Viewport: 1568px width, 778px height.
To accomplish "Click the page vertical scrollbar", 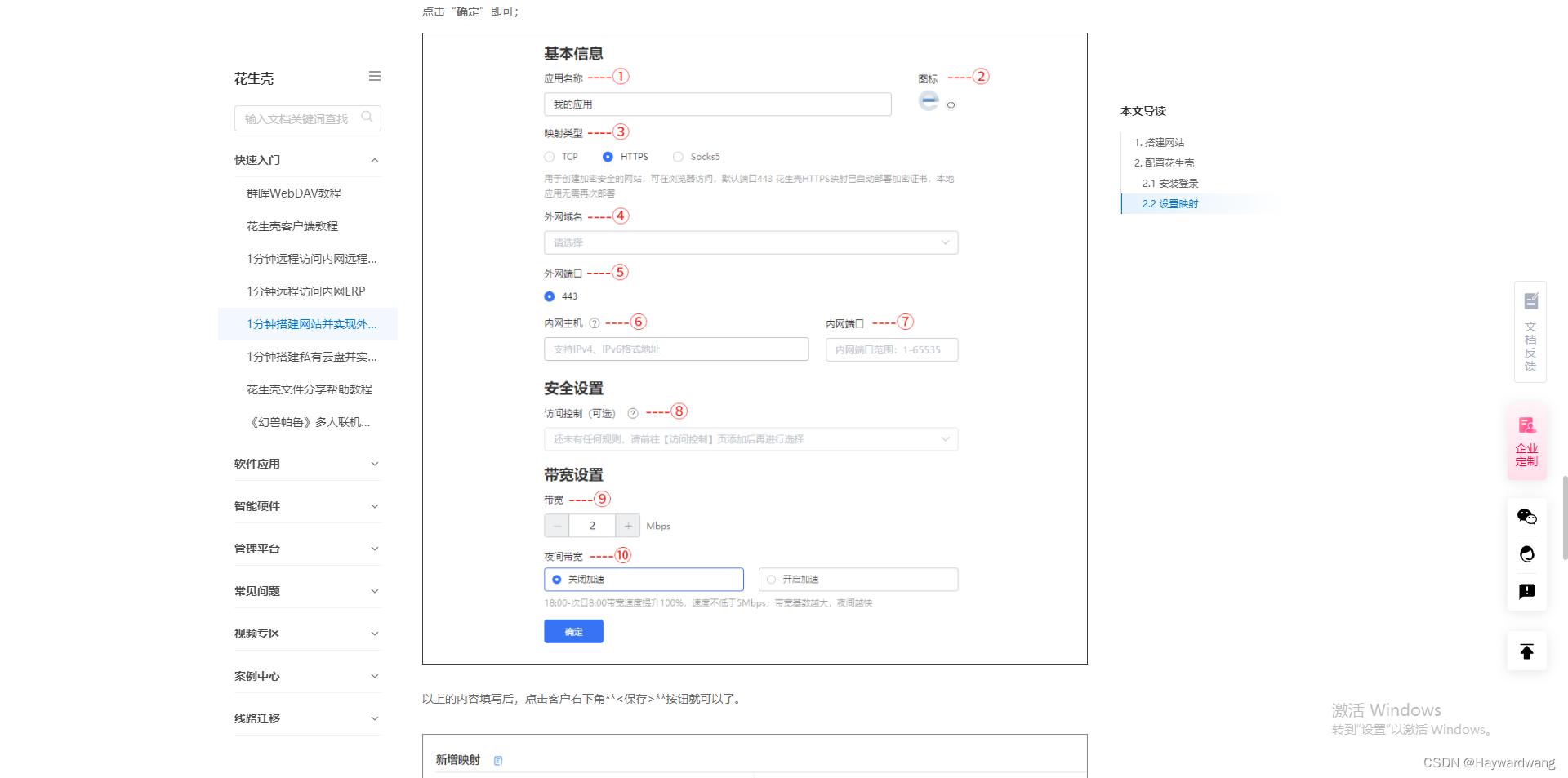I will (x=1565, y=518).
